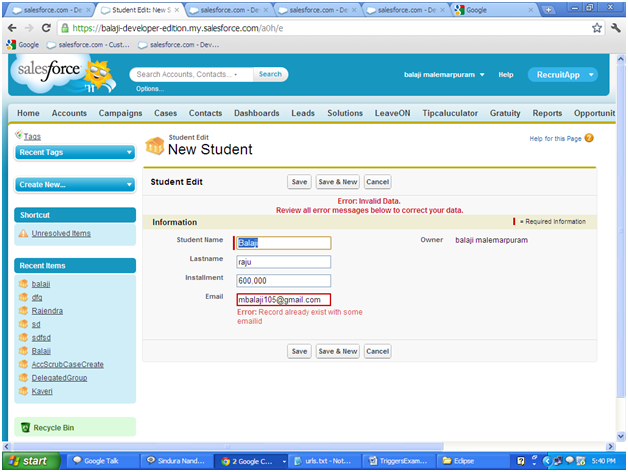Click the Recycle Bin icon

[x=25, y=428]
